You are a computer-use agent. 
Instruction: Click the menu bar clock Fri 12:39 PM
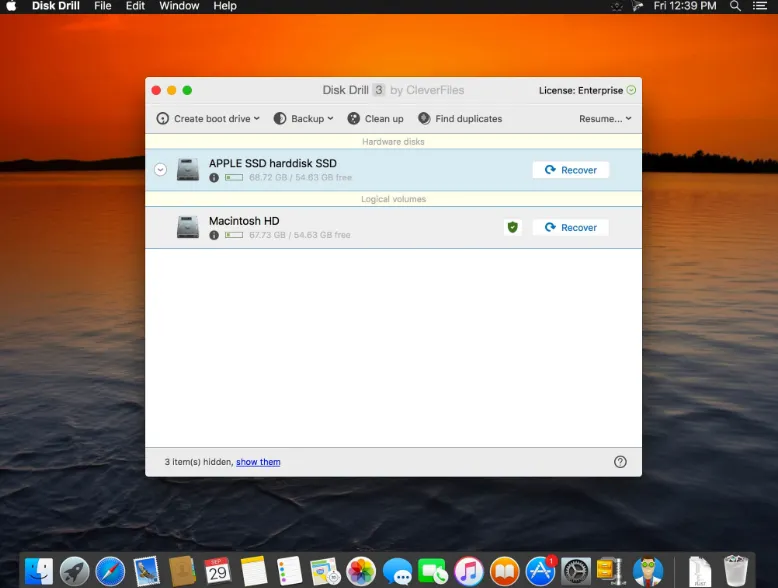[x=685, y=6]
